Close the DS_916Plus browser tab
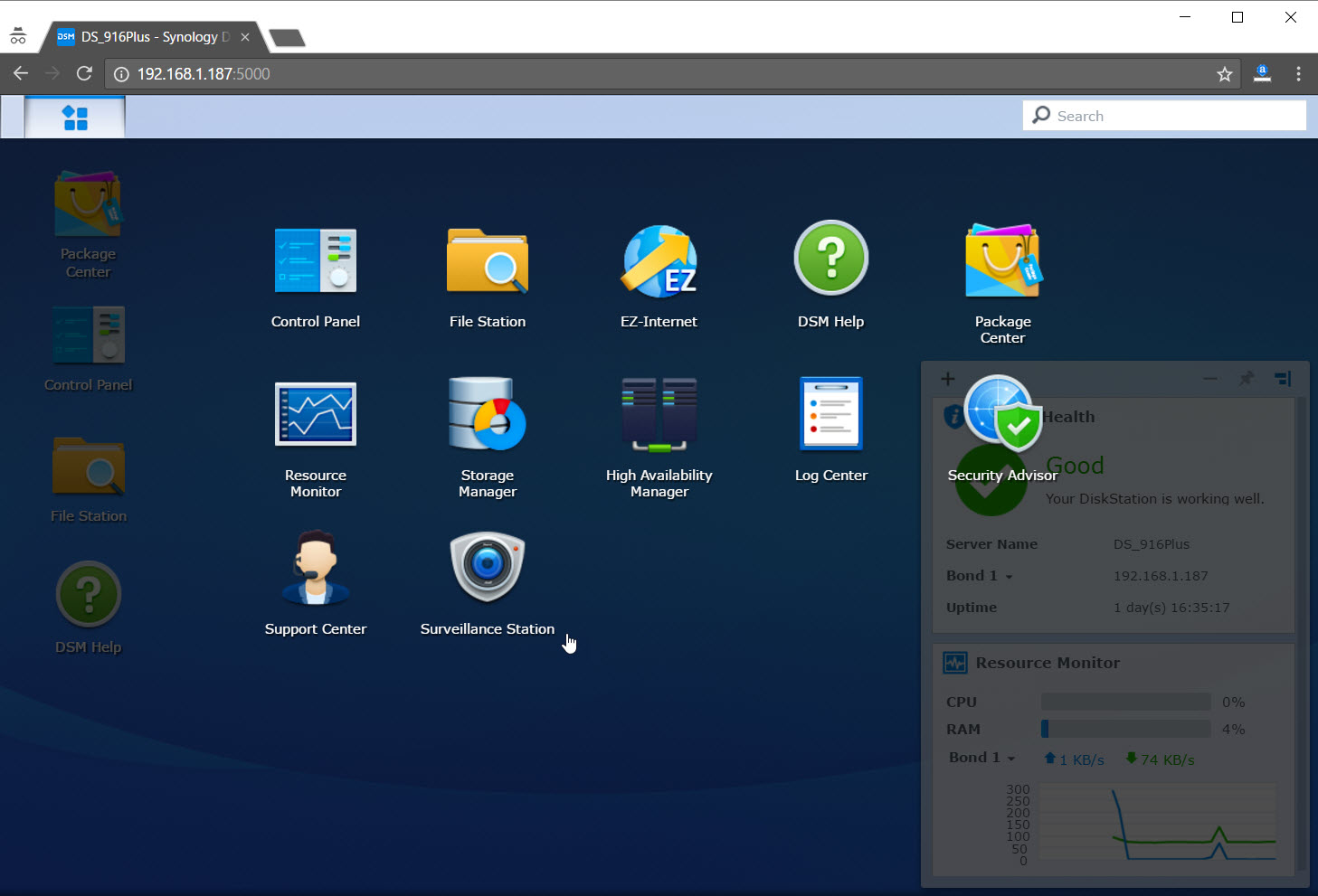 coord(245,37)
